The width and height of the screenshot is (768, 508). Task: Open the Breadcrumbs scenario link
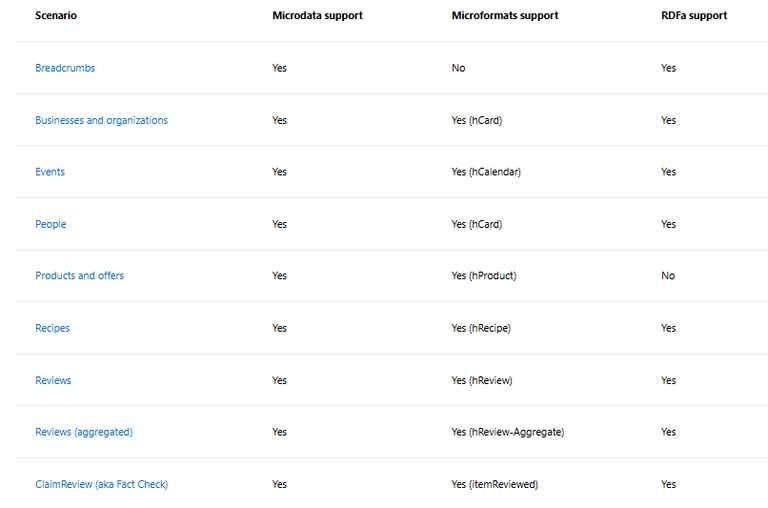pyautogui.click(x=65, y=68)
